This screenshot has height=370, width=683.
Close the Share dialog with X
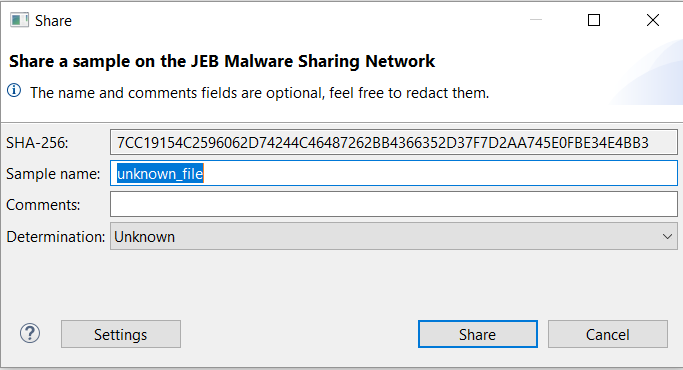[653, 20]
